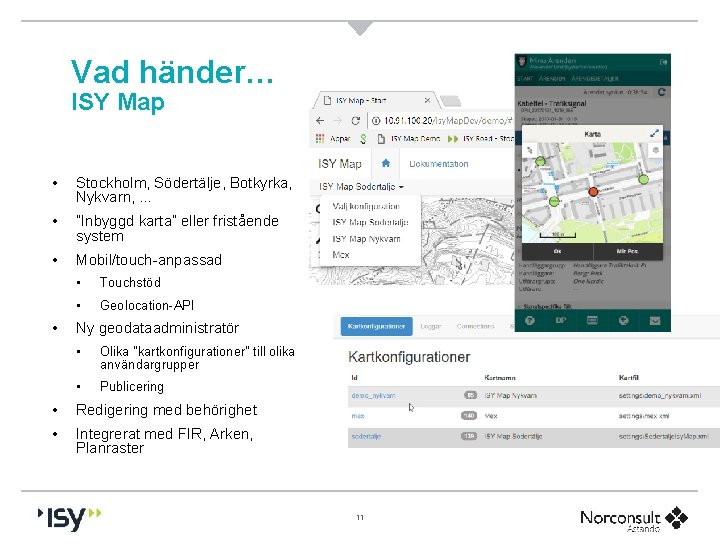Viewport: 720px width, 553px height.
Task: Open a new browser tab
Action: click(451, 101)
